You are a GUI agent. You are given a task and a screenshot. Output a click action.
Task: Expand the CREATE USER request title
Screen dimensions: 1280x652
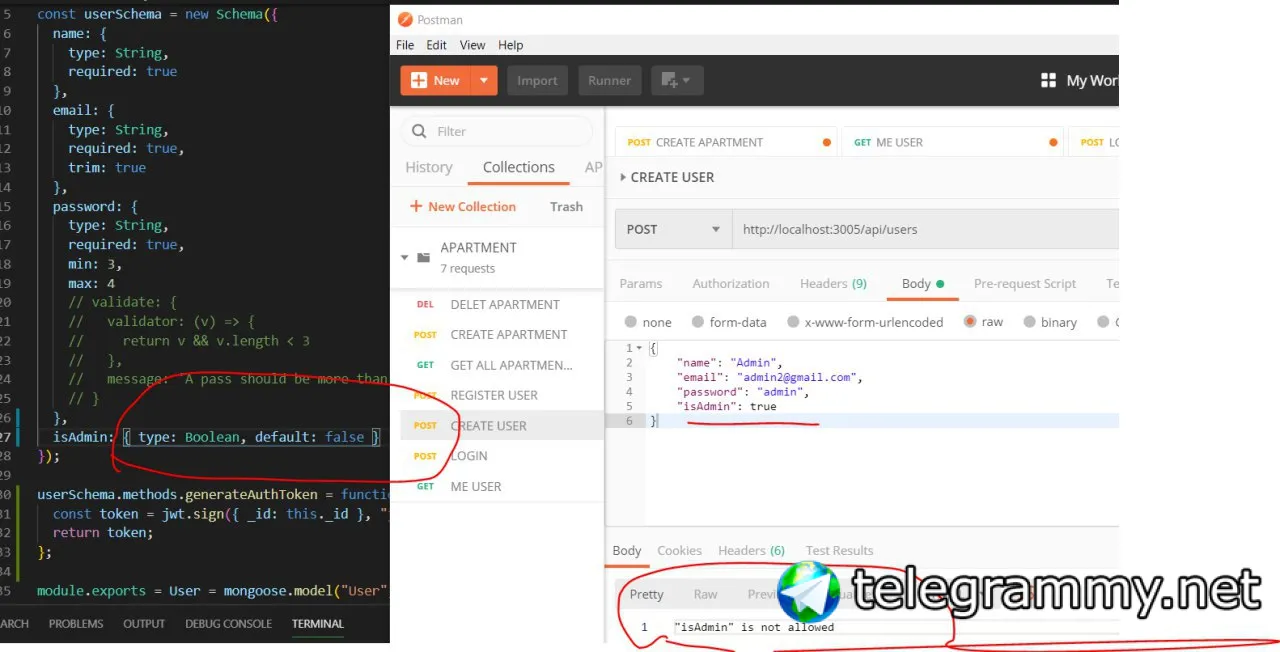pos(623,177)
